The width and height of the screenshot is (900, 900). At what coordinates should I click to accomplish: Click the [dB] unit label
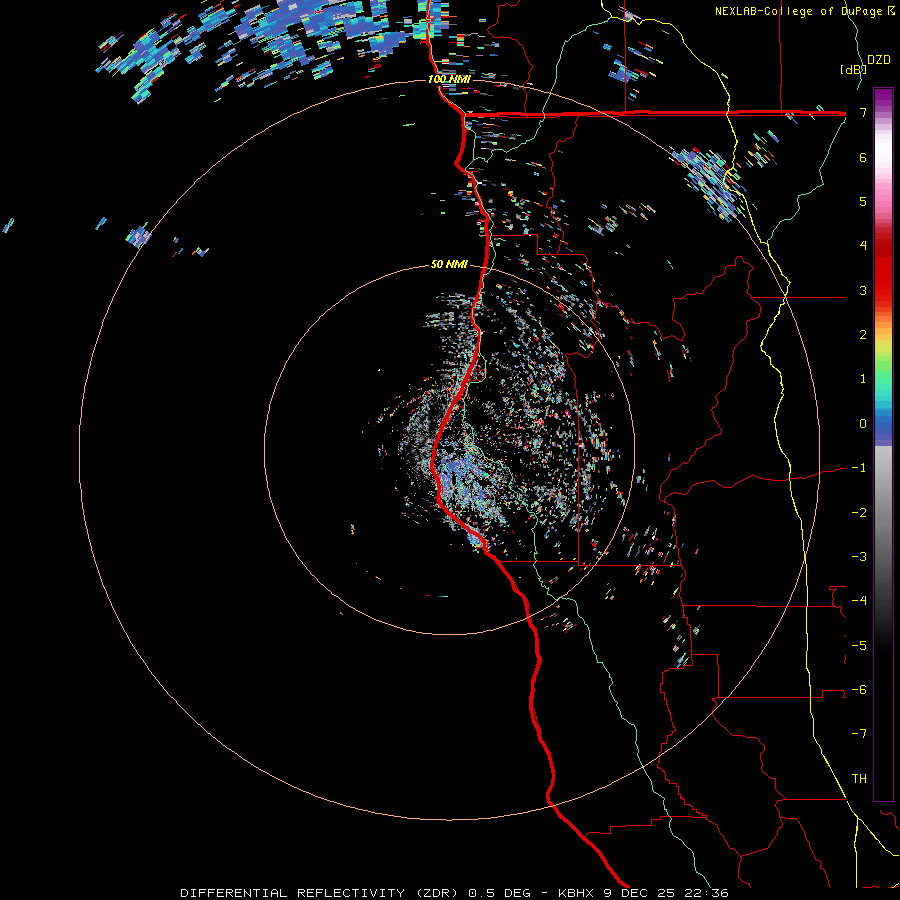(853, 69)
